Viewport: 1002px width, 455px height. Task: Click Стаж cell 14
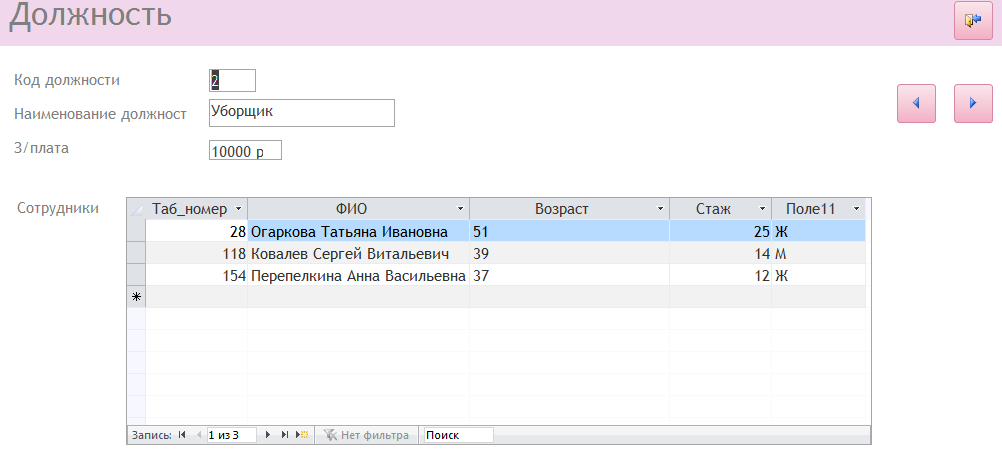coord(720,253)
